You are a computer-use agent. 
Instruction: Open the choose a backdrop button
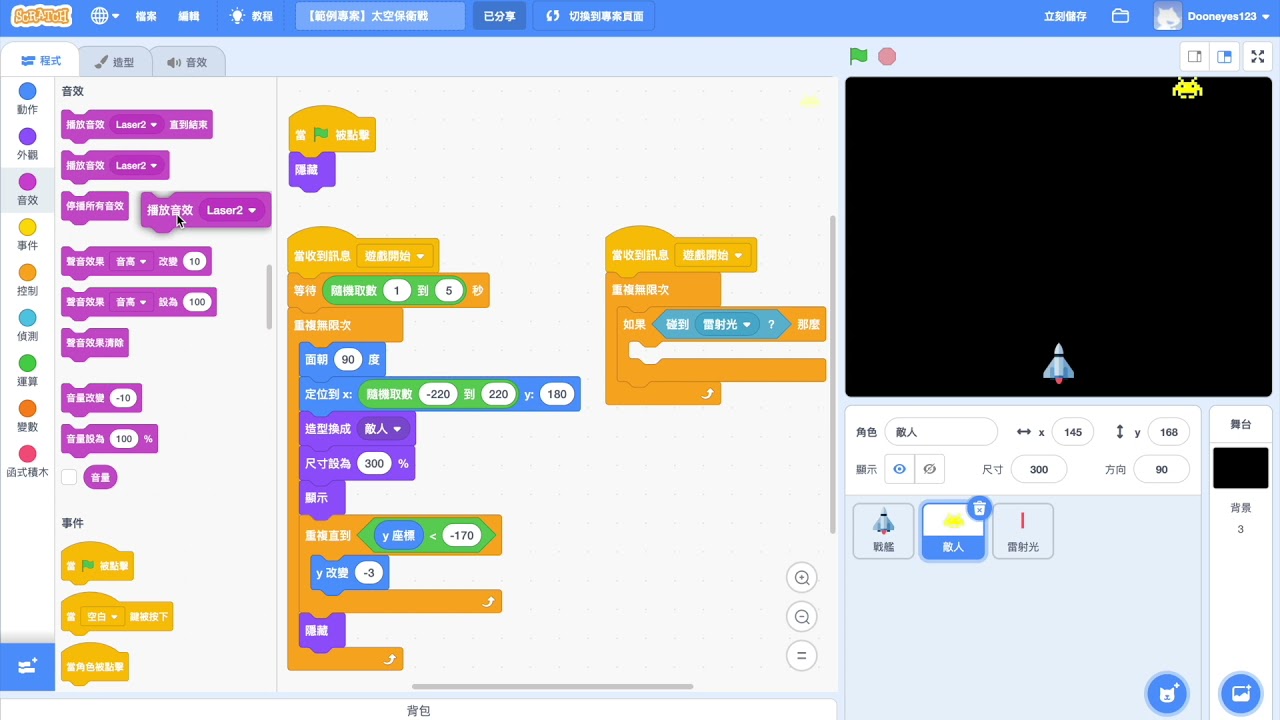[x=1241, y=693]
